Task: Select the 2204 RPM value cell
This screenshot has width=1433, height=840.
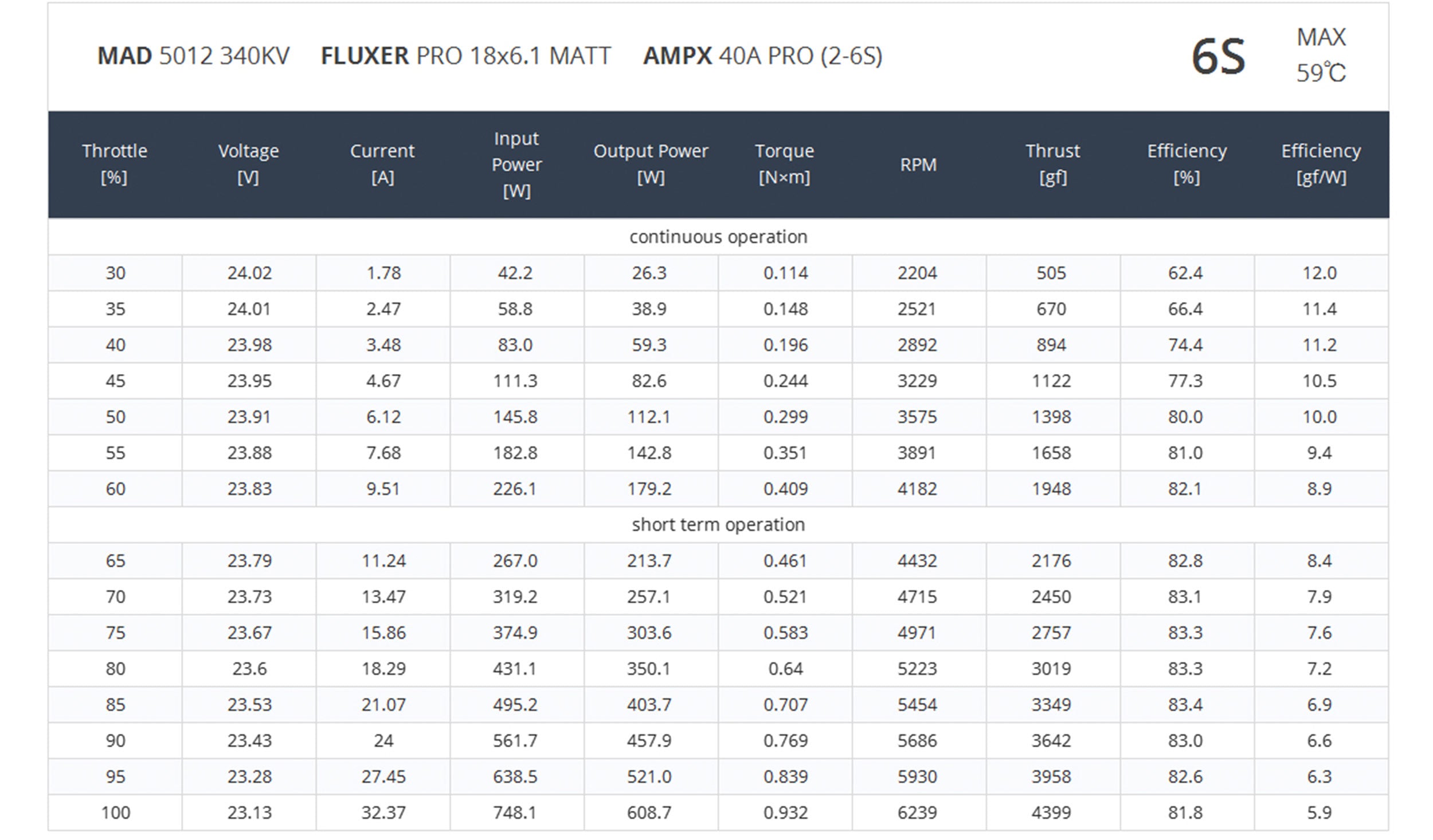Action: click(x=917, y=273)
